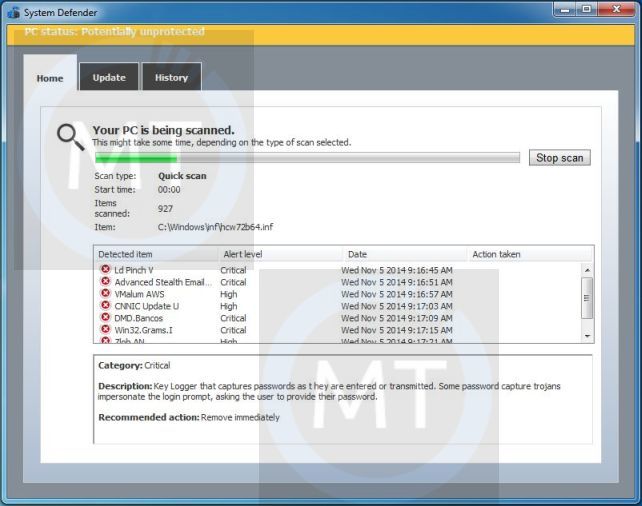Click the High alert level for VMalum AWS
Image resolution: width=642 pixels, height=506 pixels.
point(228,294)
